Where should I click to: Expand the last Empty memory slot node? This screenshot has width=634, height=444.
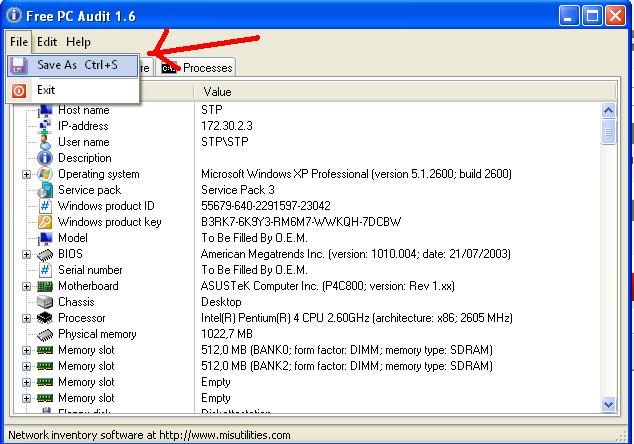(26, 398)
